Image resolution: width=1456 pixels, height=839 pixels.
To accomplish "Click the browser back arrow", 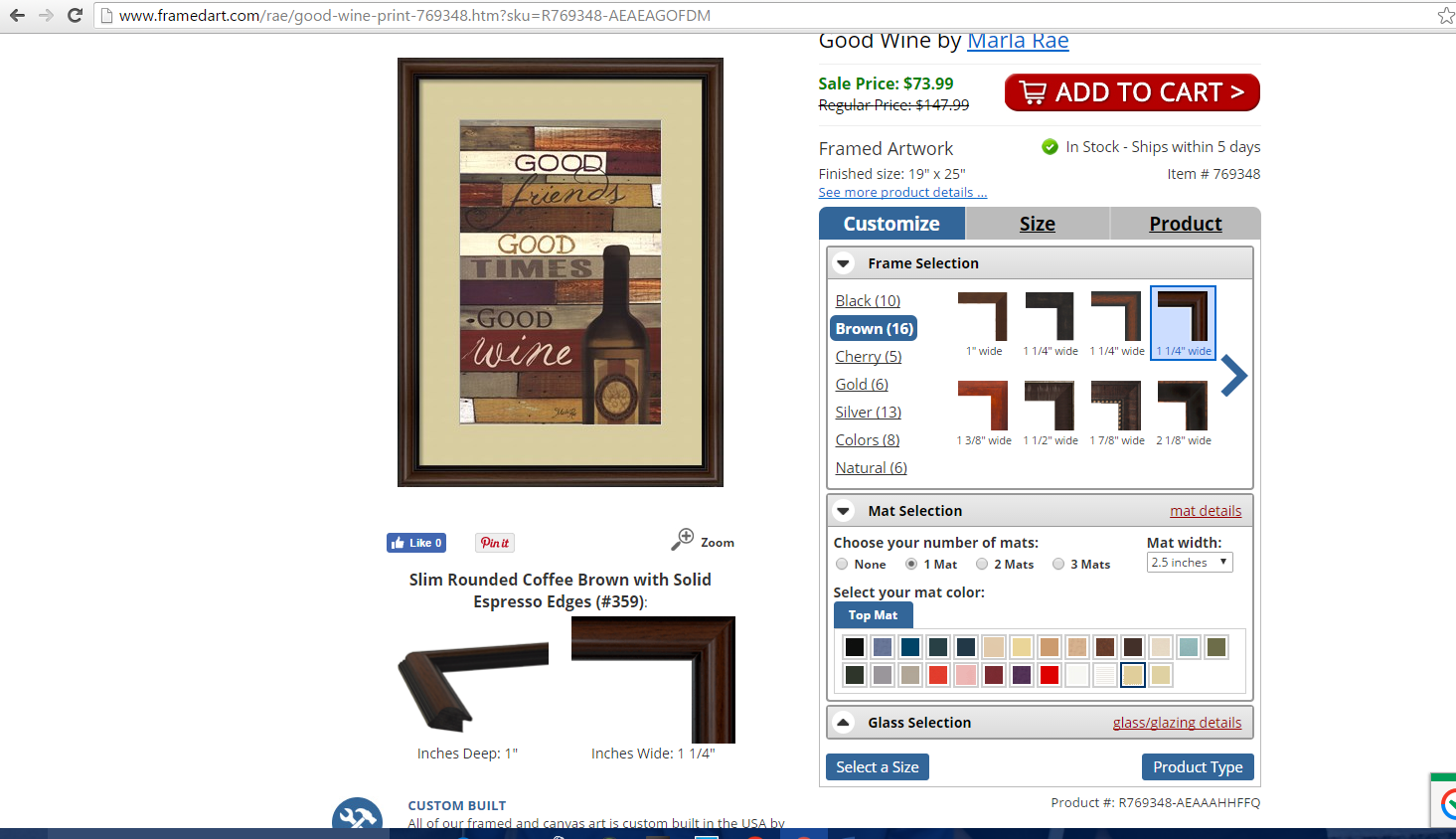I will [x=17, y=15].
